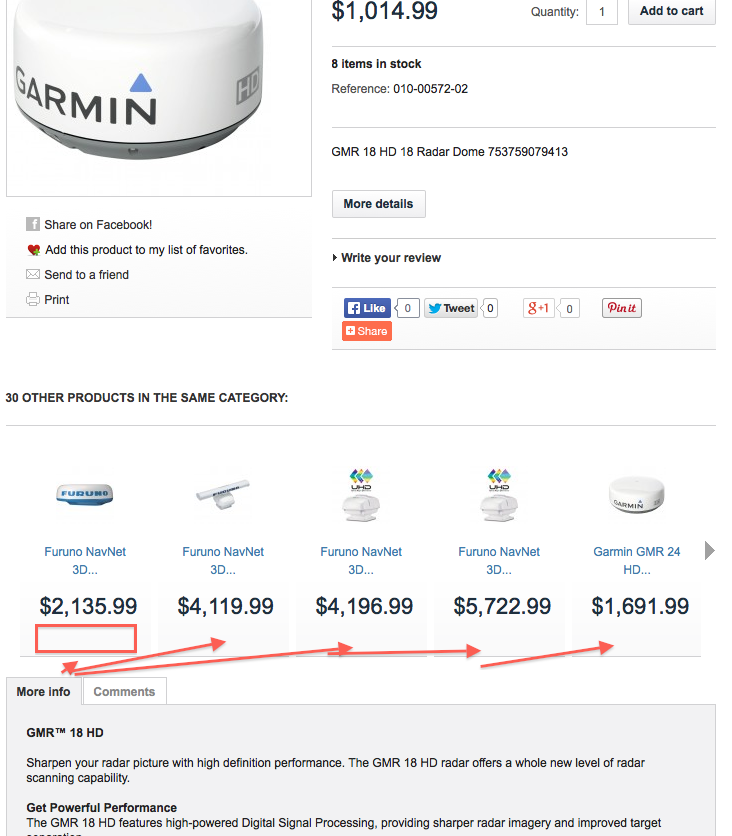Switch to the Comments tab
This screenshot has width=732, height=836.
click(124, 692)
